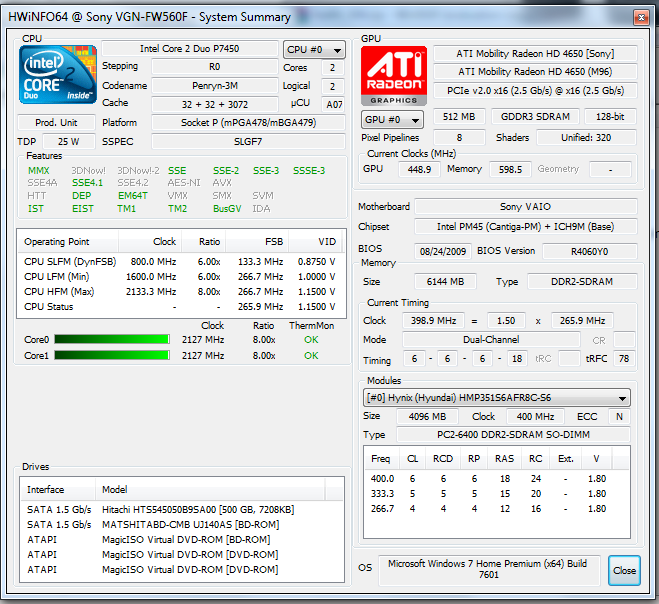The height and width of the screenshot is (604, 659).
Task: Click the µCU A07 field
Action: click(334, 104)
